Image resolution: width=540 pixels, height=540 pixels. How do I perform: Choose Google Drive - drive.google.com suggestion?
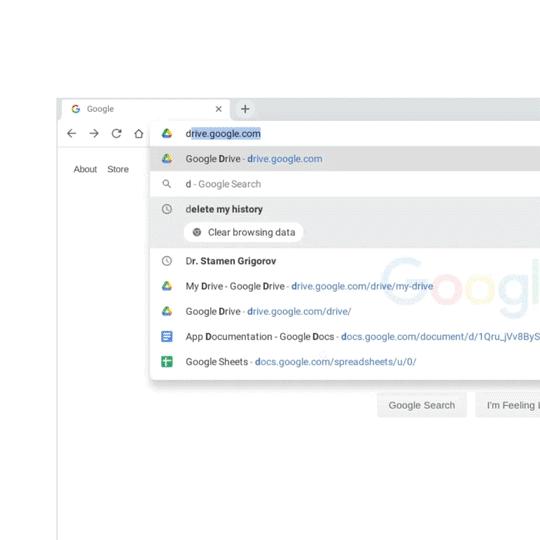[345, 159]
